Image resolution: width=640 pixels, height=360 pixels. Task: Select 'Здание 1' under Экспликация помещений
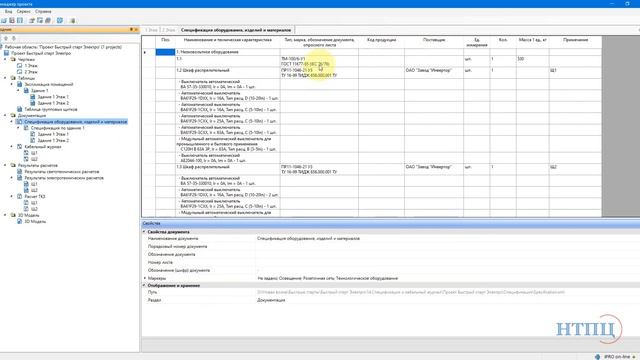(40, 91)
